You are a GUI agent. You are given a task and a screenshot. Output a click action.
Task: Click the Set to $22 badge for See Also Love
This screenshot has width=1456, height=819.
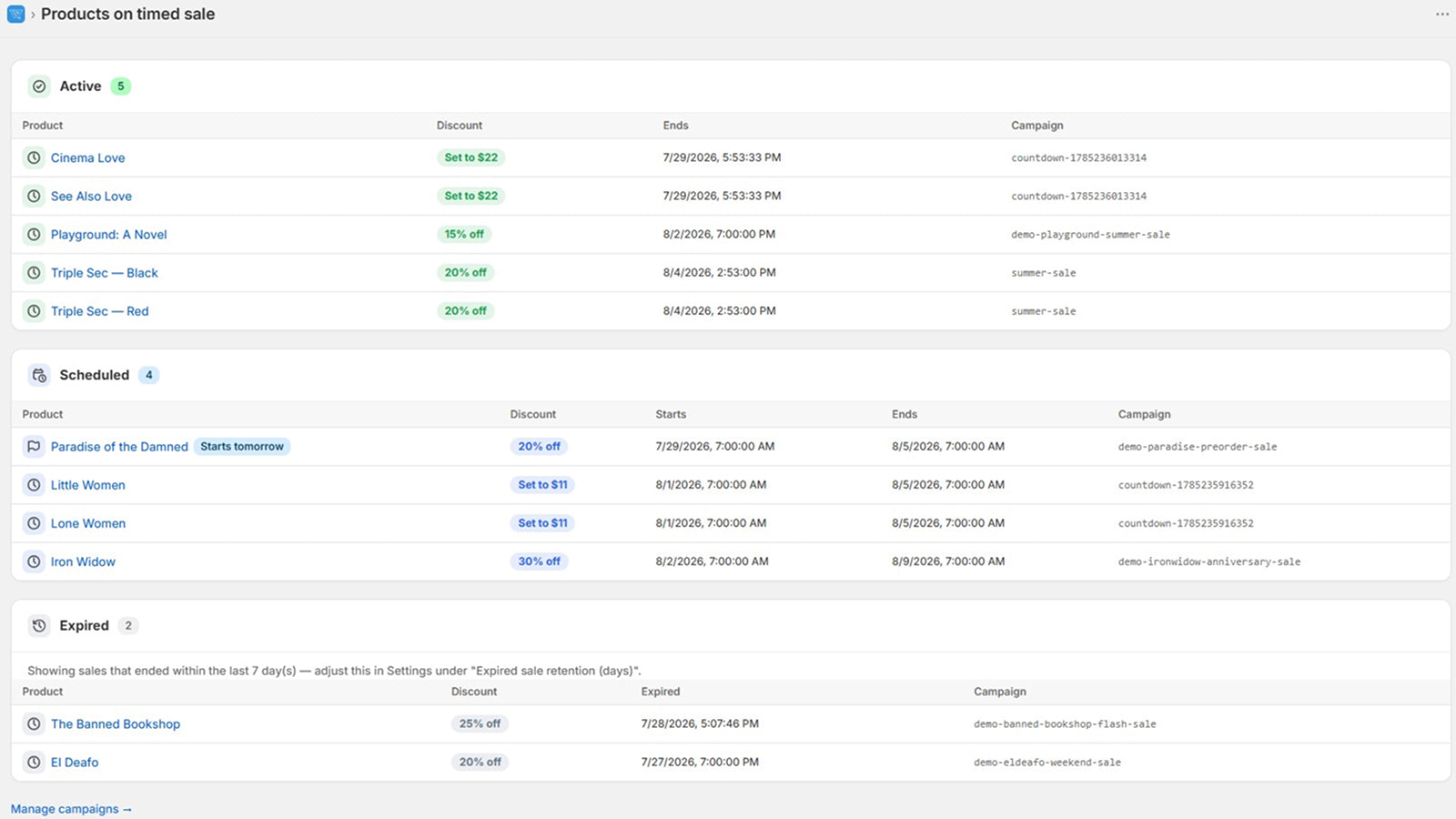pyautogui.click(x=471, y=196)
